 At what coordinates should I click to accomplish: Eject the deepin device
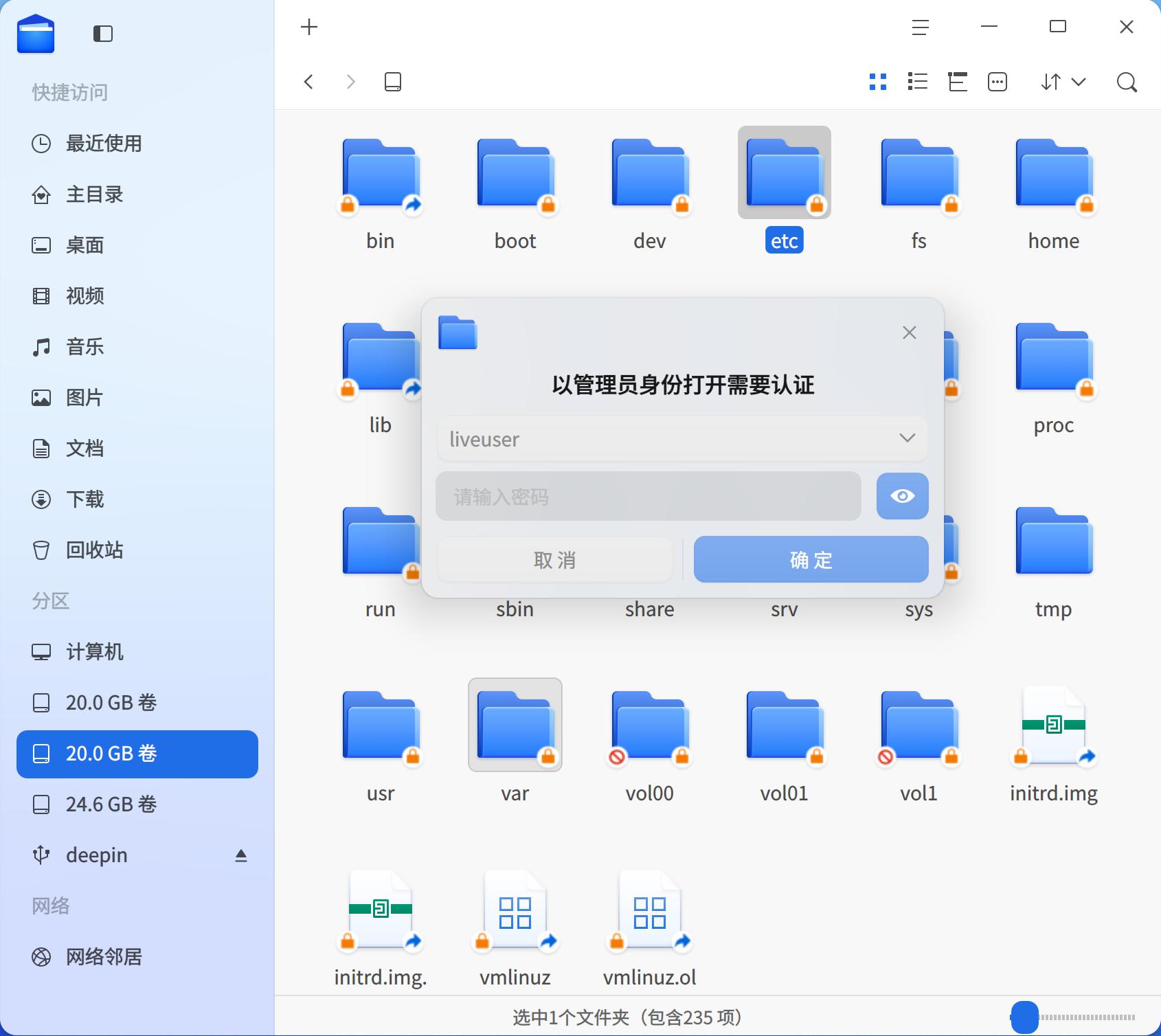[241, 855]
